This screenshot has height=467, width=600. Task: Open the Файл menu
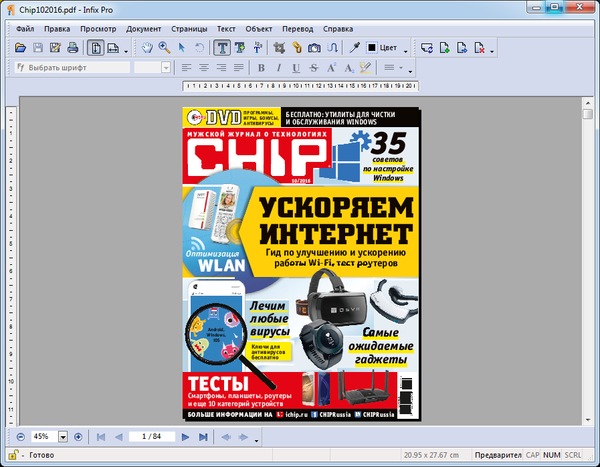pyautogui.click(x=25, y=29)
